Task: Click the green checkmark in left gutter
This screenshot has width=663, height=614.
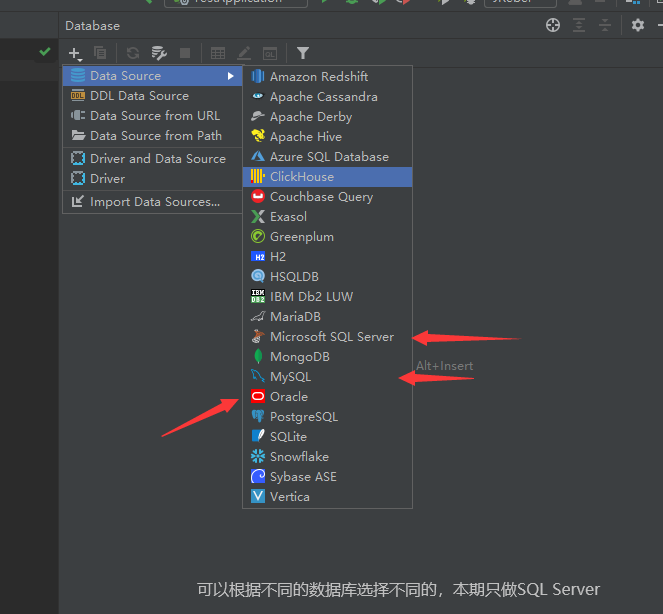Action: coord(45,52)
